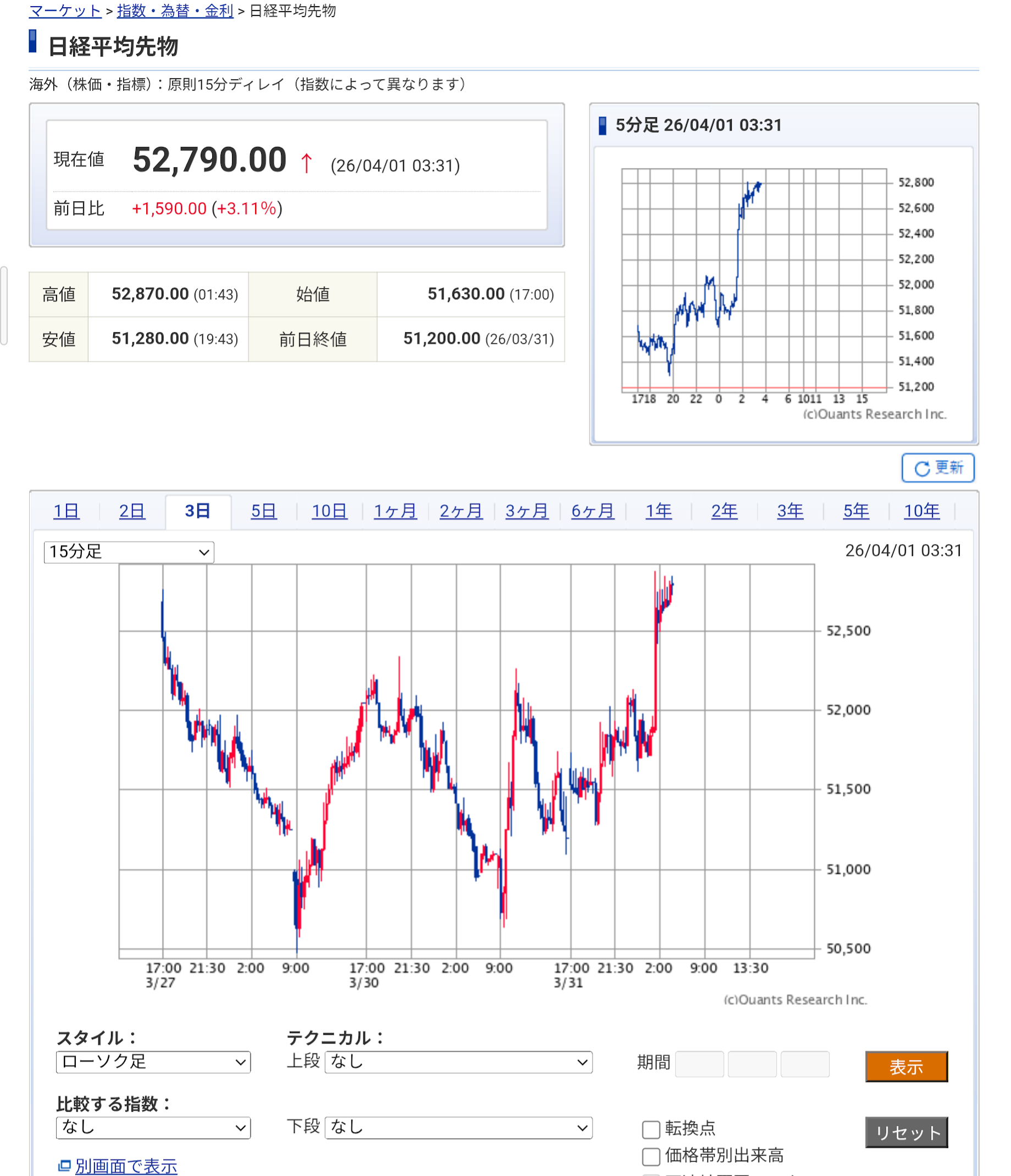Viewport: 1011px width, 1176px height.
Task: Enable the 転換点 checkbox
Action: [650, 1129]
